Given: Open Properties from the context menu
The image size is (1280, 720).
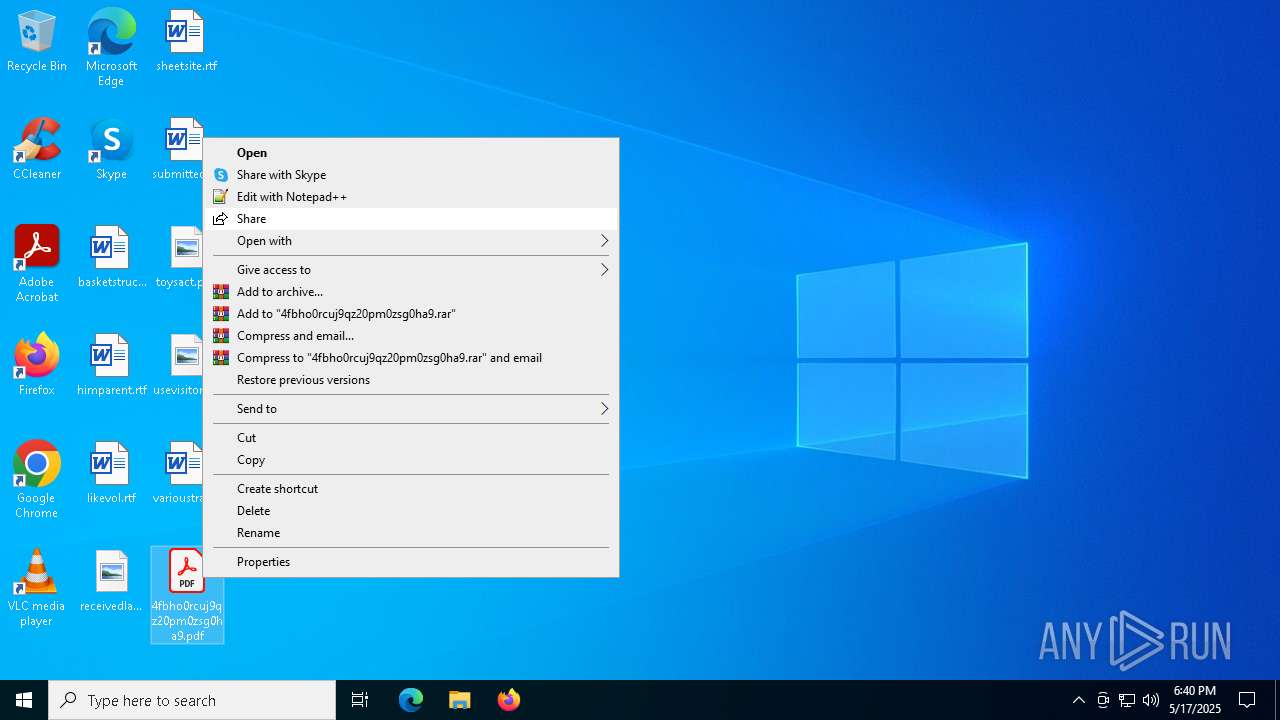Looking at the screenshot, I should coord(411,562).
